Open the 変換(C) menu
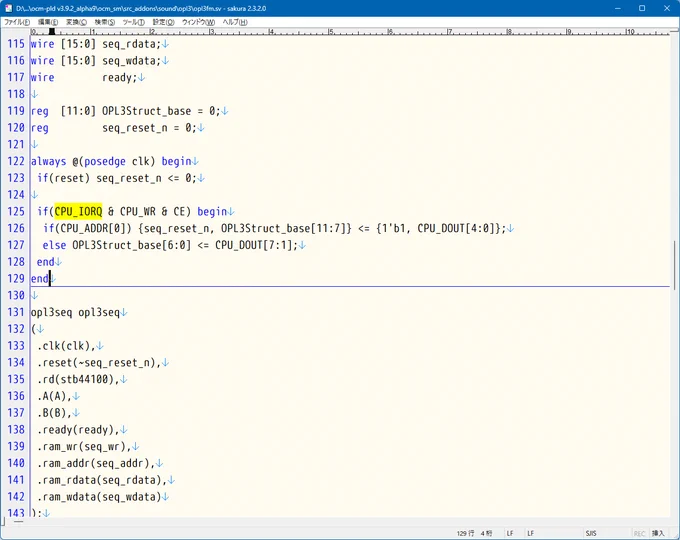This screenshot has width=680, height=540. click(76, 22)
